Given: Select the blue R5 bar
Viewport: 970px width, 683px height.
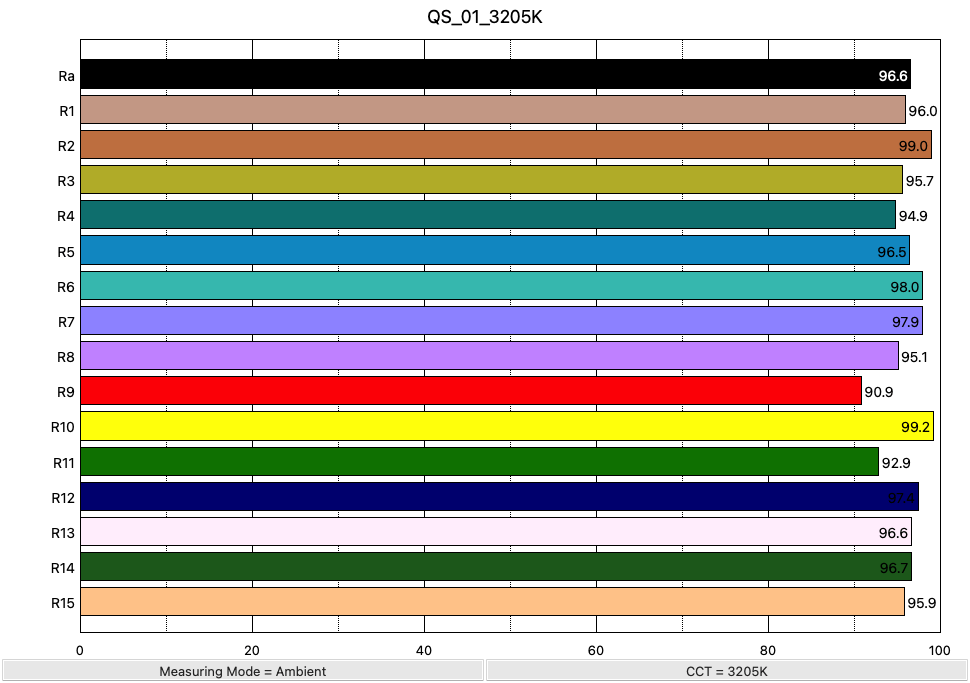Looking at the screenshot, I should (x=495, y=250).
